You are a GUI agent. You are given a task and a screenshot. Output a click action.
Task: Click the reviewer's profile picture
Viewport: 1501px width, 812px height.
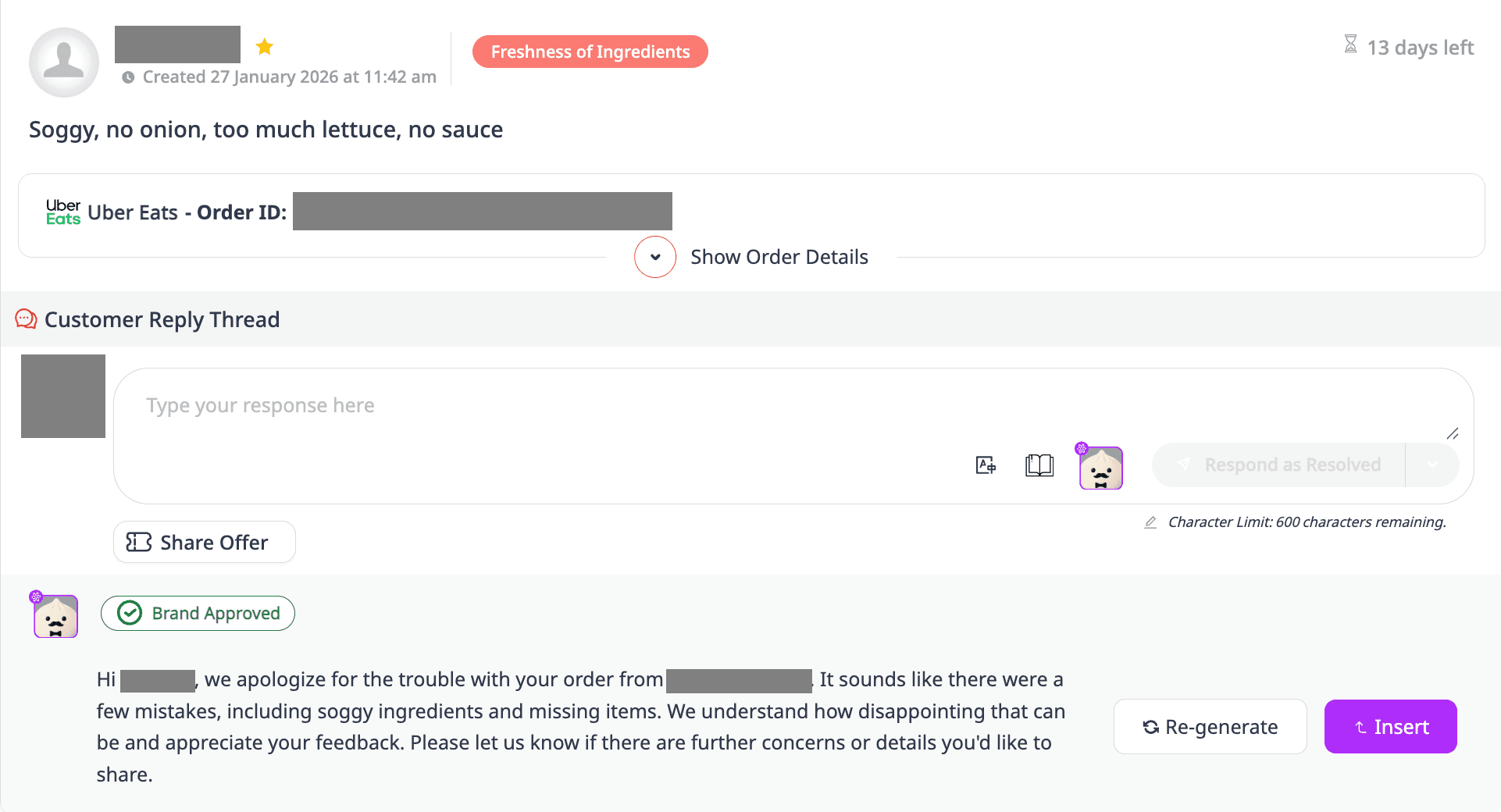64,62
